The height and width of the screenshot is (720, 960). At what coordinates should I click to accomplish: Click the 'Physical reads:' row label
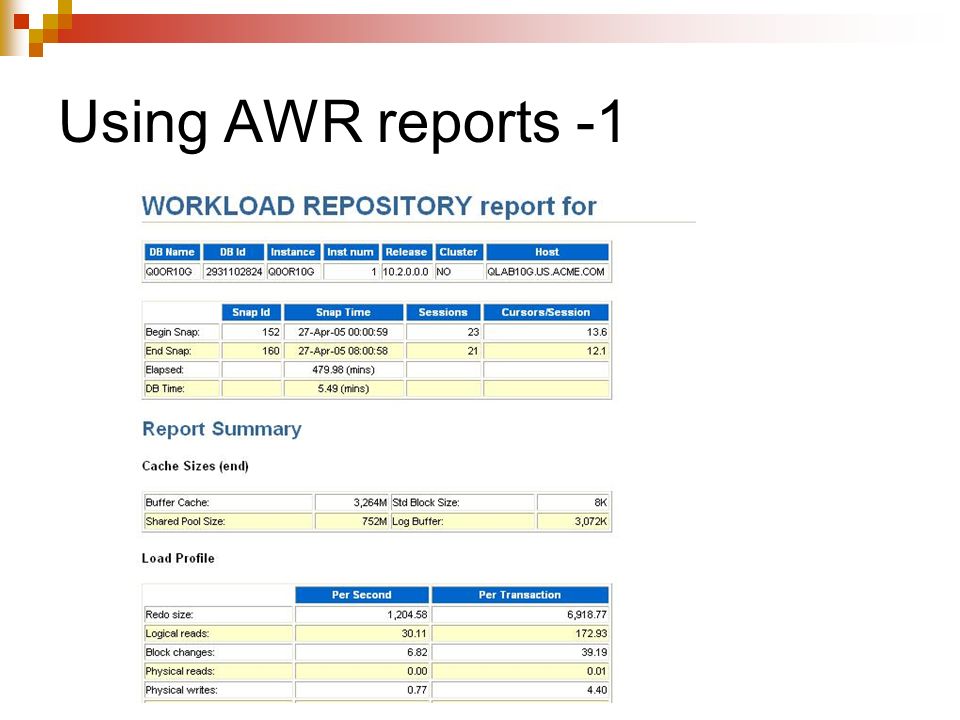click(x=180, y=672)
